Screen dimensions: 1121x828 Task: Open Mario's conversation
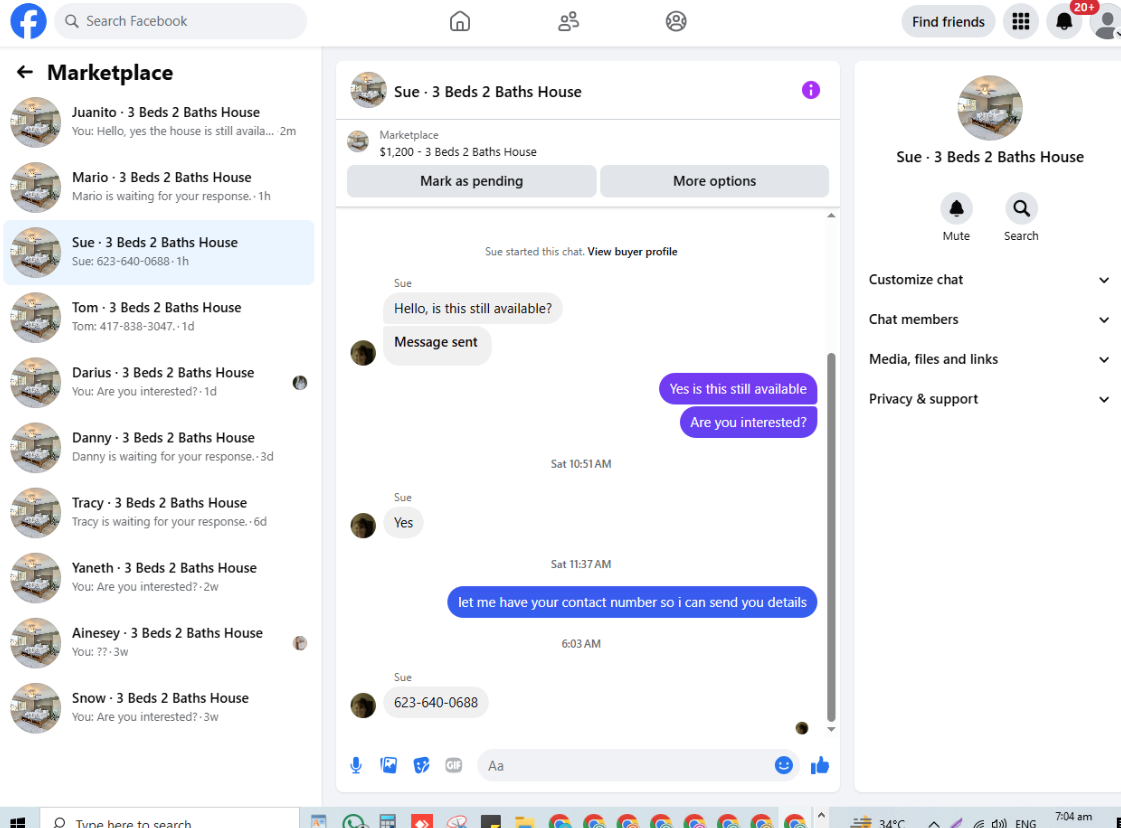point(159,187)
